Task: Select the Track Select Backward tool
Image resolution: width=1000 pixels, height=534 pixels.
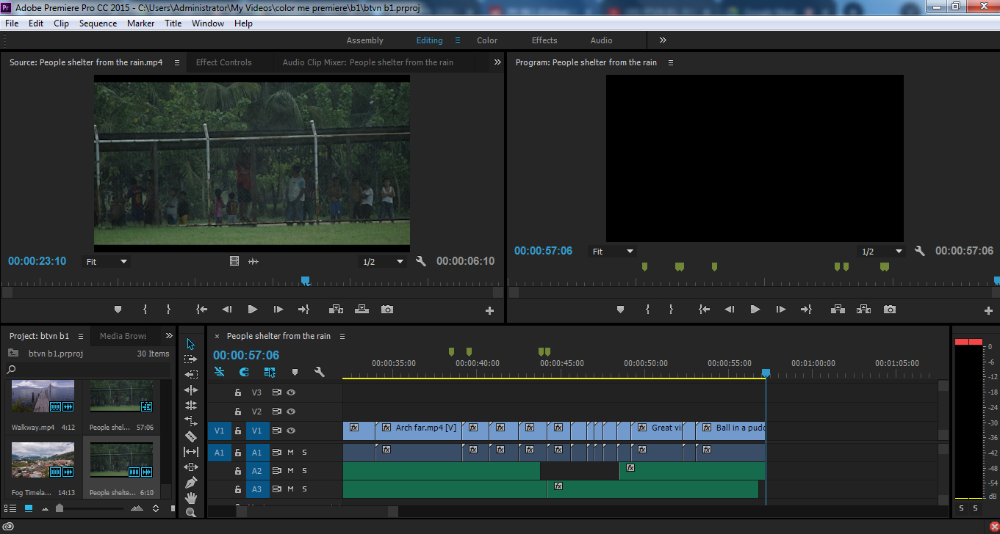Action: 190,375
